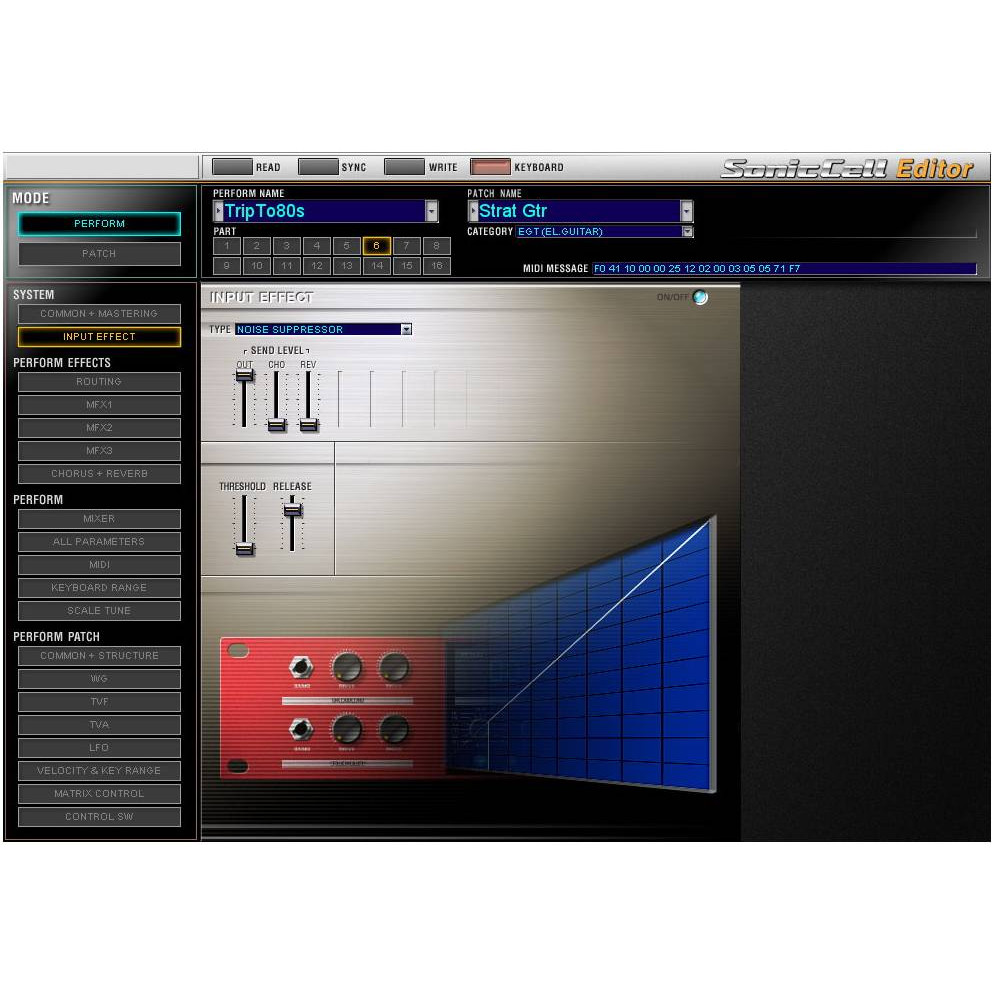Open the Input Effect page
The height and width of the screenshot is (994, 994).
100,337
